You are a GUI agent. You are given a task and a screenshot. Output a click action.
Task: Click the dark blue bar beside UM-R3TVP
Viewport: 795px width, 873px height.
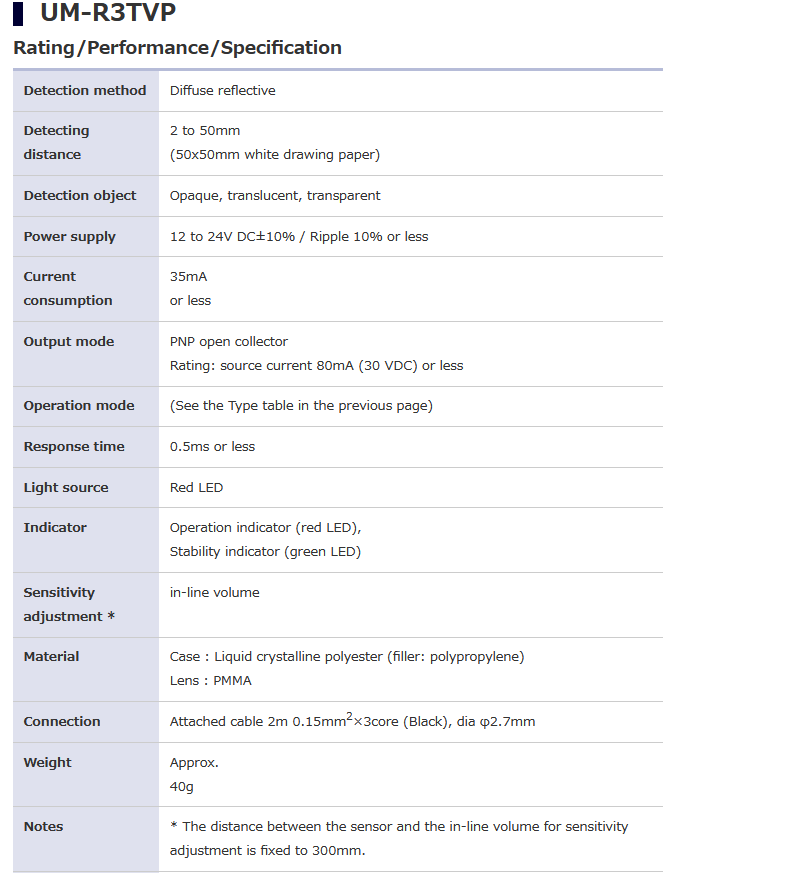pyautogui.click(x=18, y=14)
